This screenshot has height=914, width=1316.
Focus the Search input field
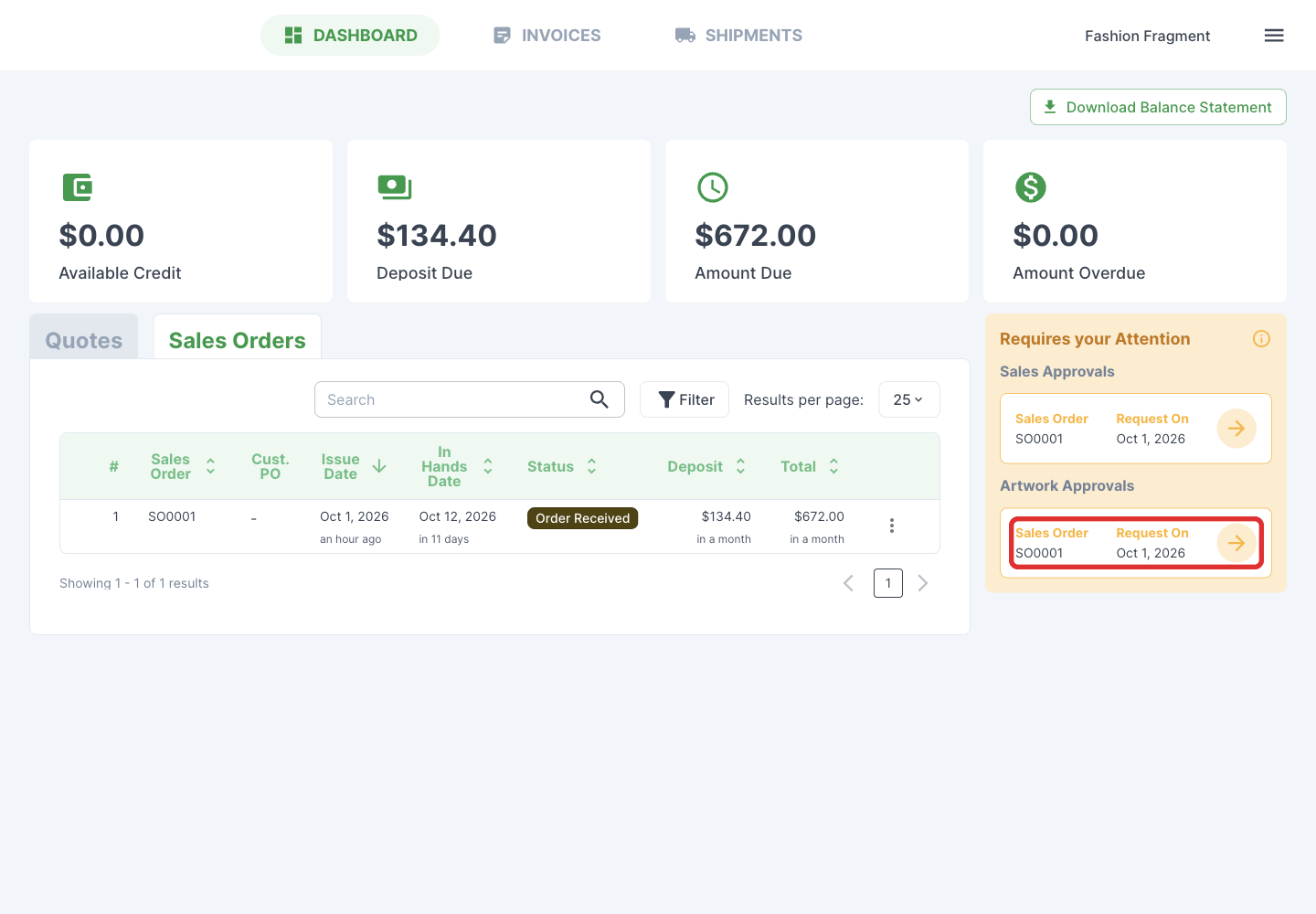470,399
